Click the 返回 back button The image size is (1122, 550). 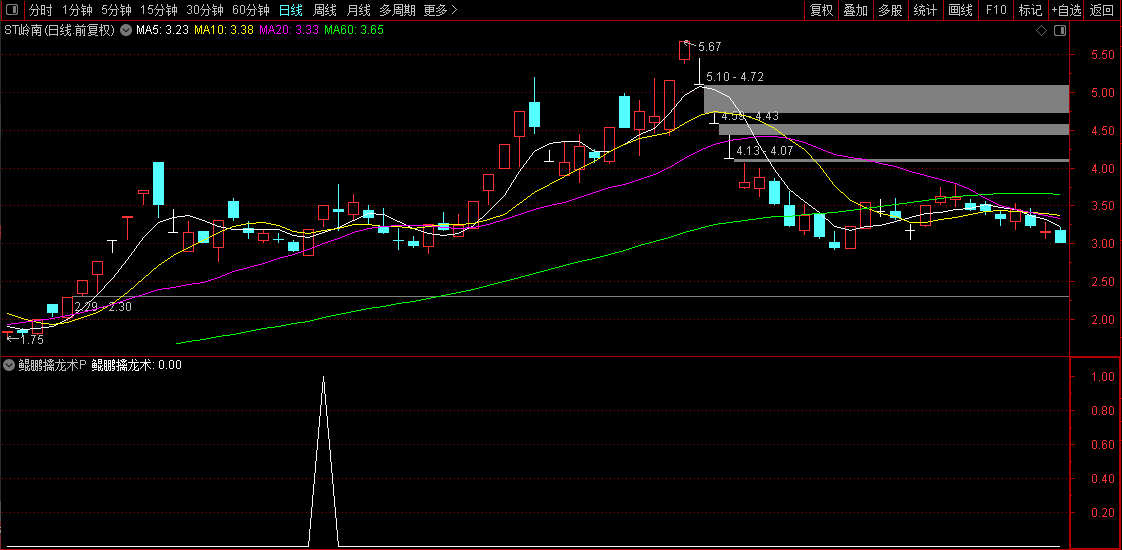(x=1102, y=10)
